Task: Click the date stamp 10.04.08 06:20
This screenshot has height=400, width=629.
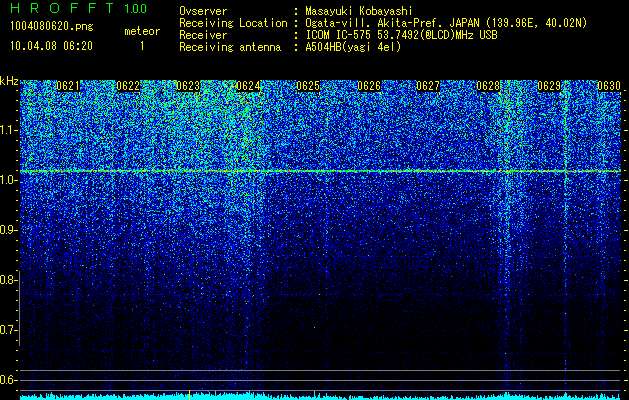Action: [51, 46]
